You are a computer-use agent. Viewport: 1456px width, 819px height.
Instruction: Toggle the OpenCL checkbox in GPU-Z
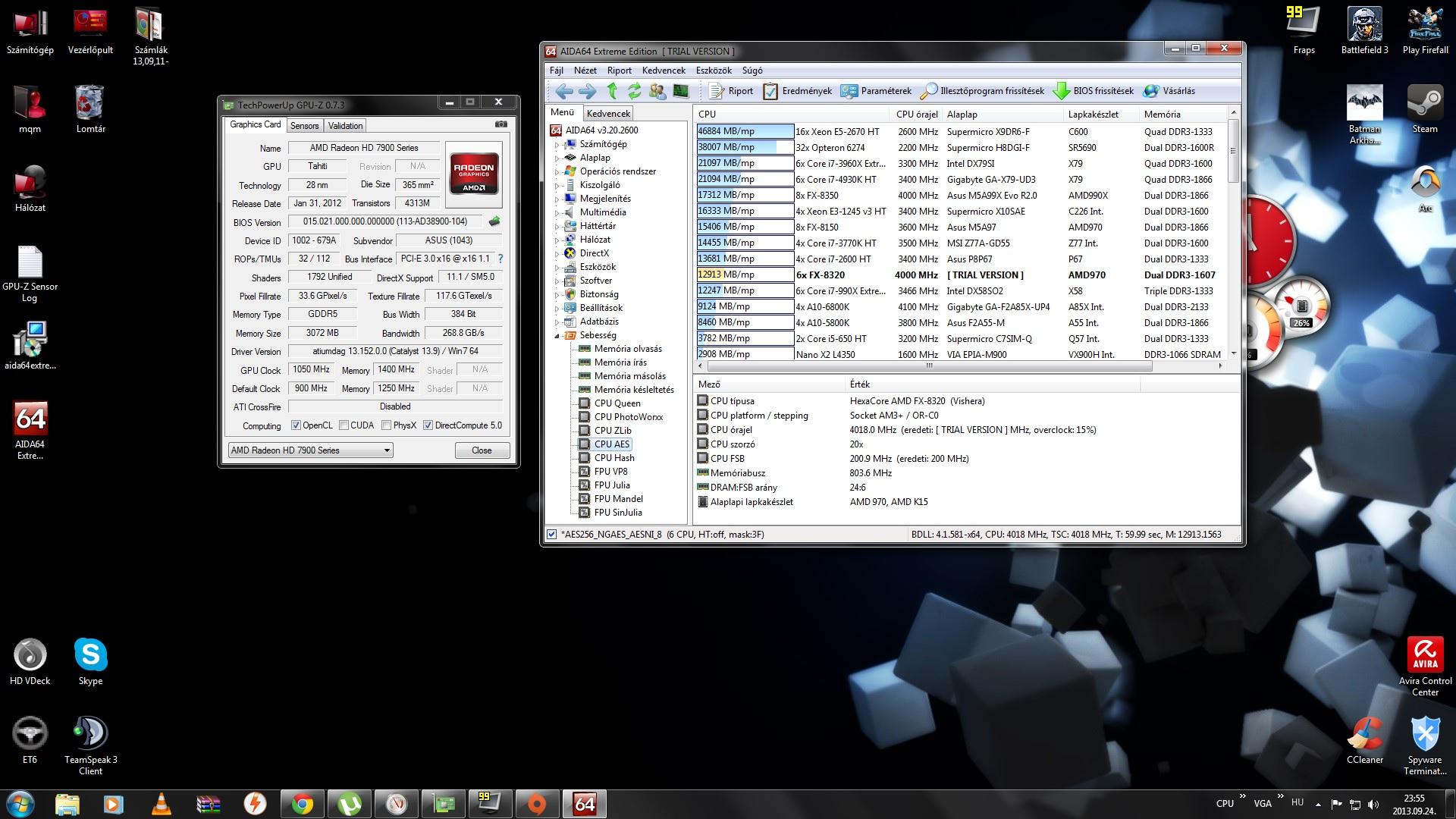coord(296,425)
